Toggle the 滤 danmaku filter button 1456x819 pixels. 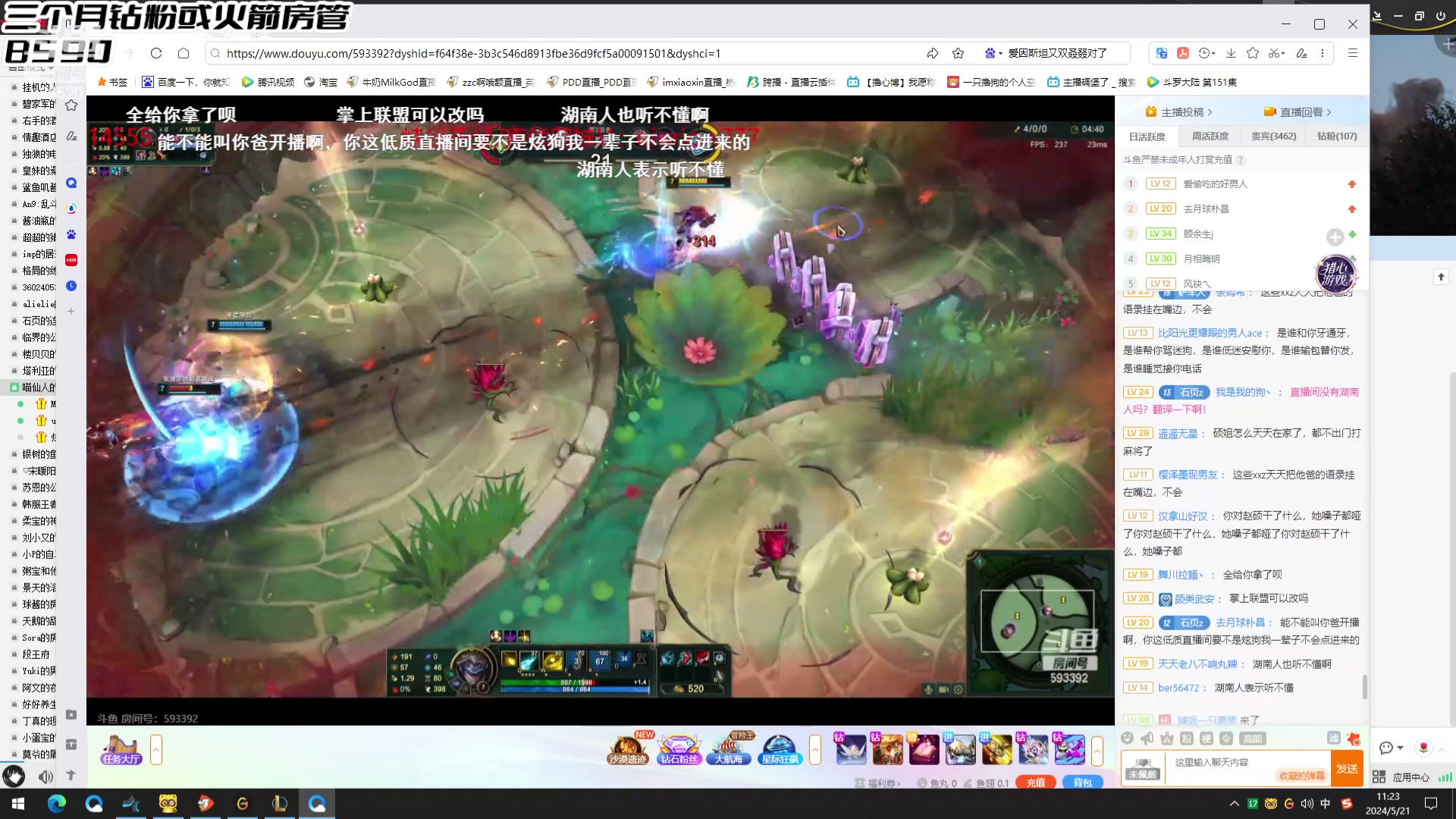[x=1333, y=739]
